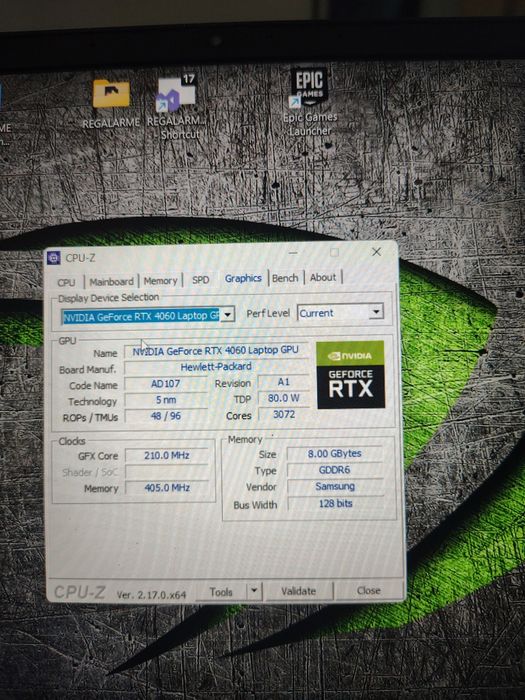Open the About tab
This screenshot has height=700, width=525.
coord(323,277)
